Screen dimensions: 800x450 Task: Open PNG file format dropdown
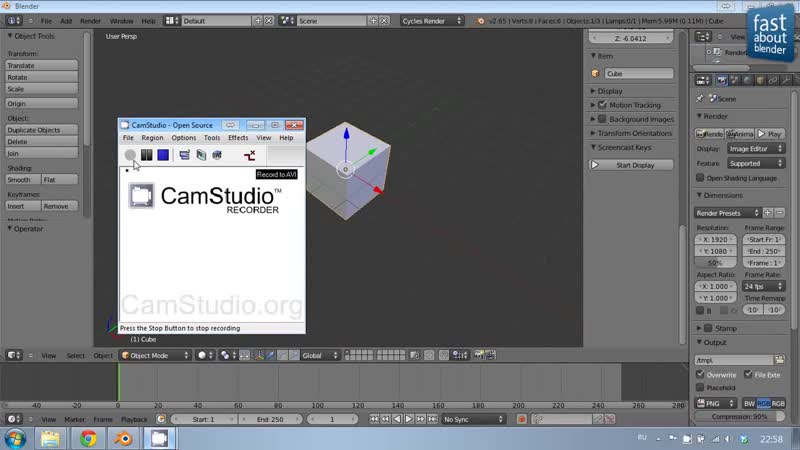pos(716,403)
